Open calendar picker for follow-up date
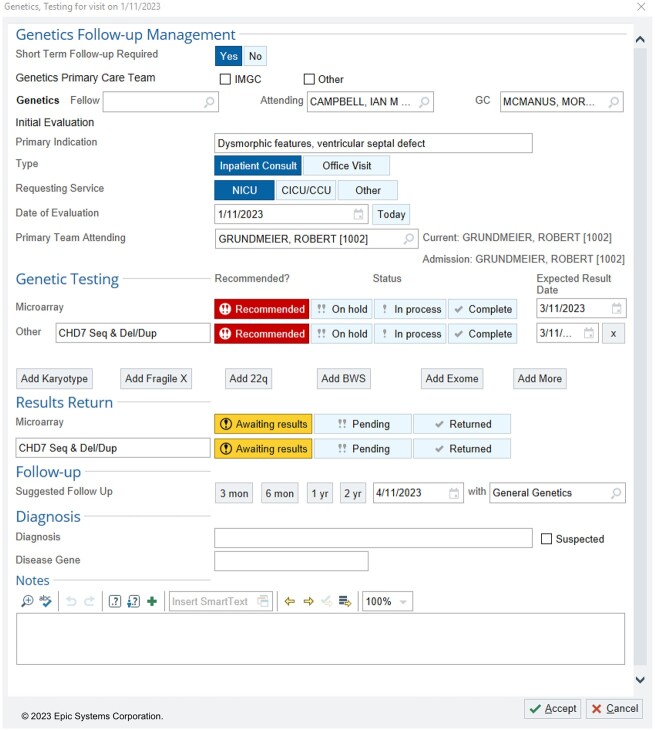The height and width of the screenshot is (731, 655). pyautogui.click(x=455, y=493)
